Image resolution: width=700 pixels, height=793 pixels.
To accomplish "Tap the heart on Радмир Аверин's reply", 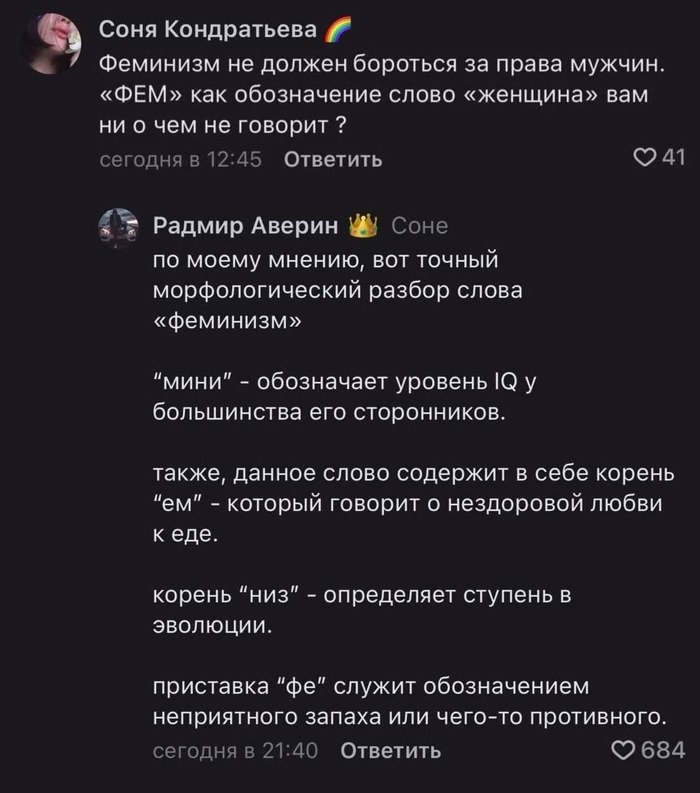I will [x=623, y=749].
